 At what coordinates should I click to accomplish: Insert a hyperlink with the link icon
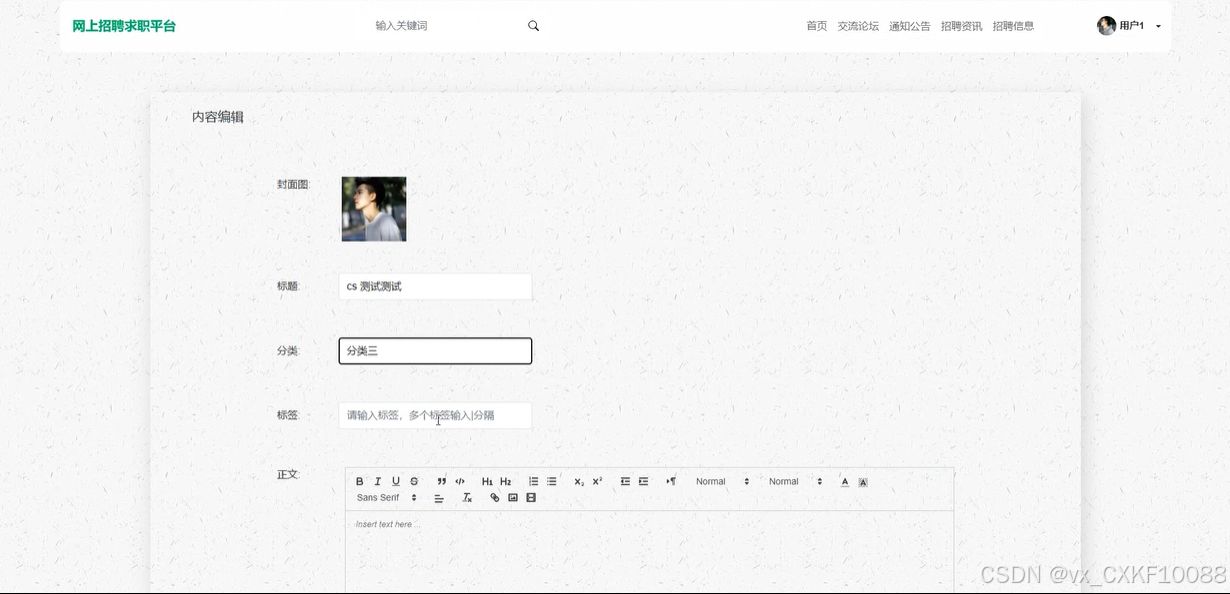pos(495,498)
